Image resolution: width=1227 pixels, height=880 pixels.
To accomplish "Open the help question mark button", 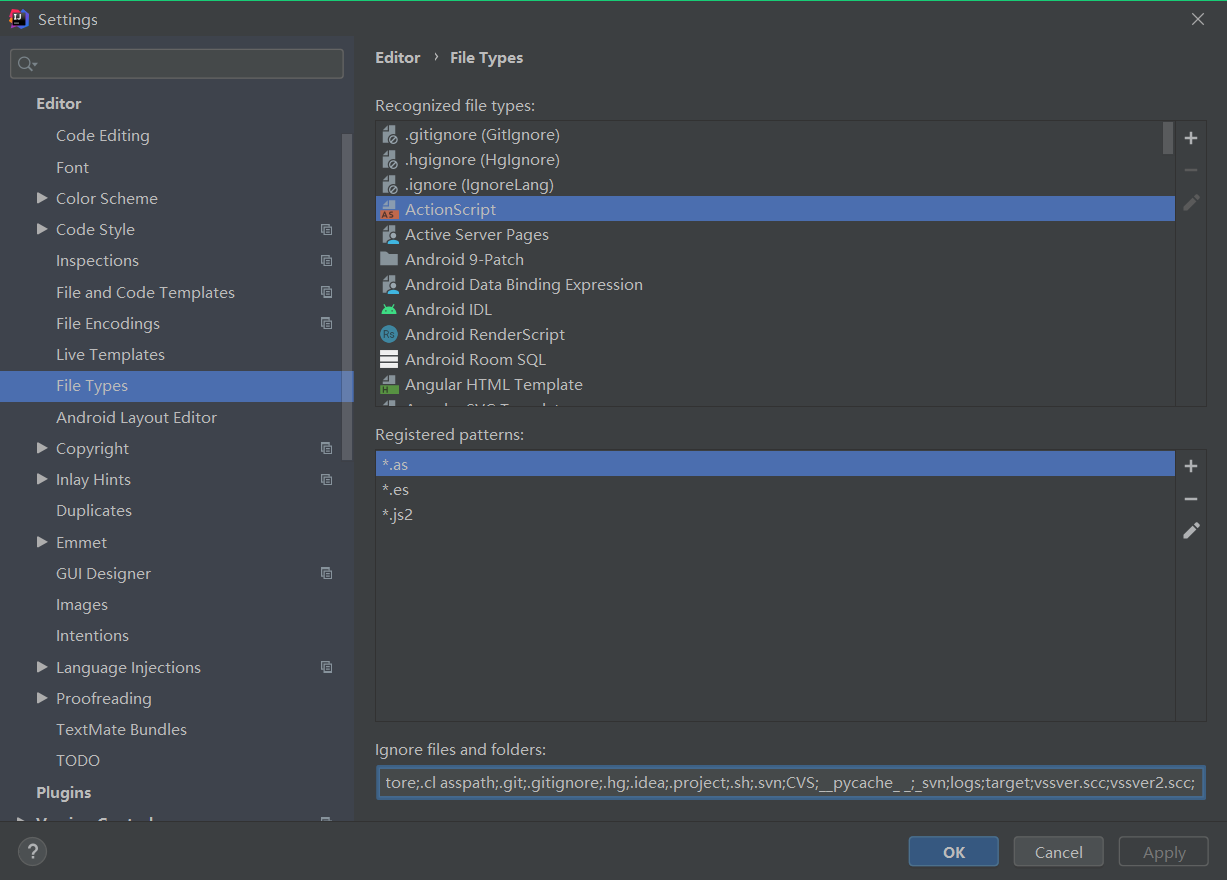I will 32,852.
